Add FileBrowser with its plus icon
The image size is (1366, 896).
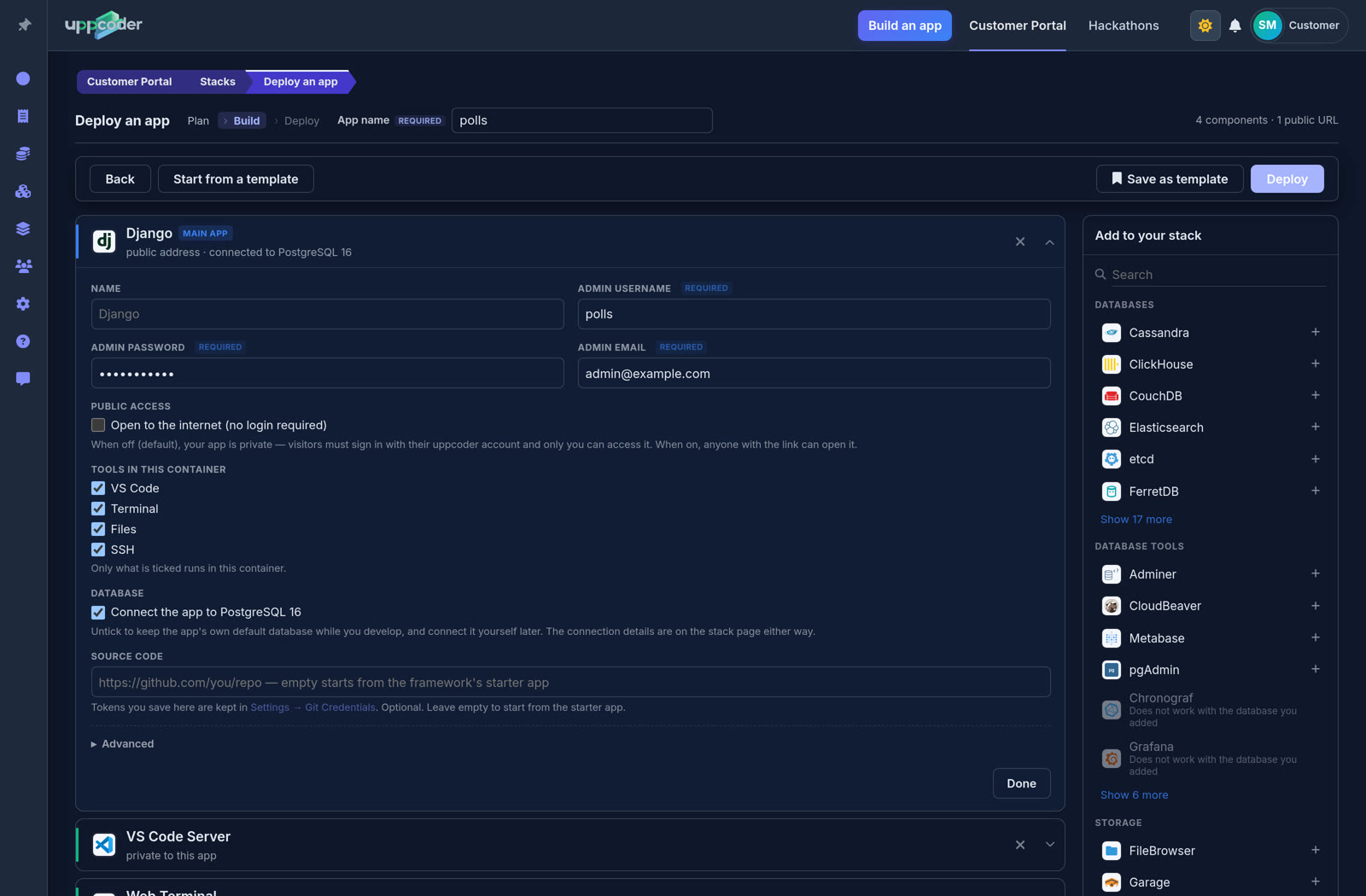(1315, 850)
